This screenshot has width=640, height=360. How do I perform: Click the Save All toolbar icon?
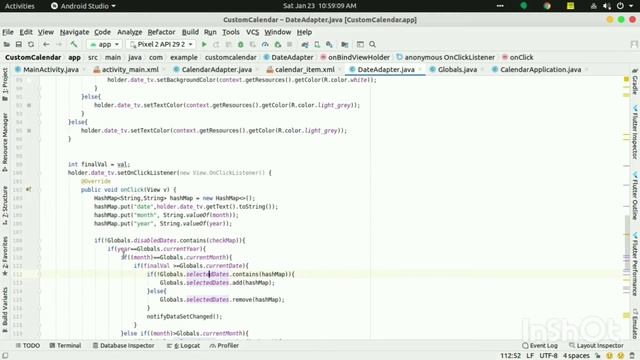[19, 44]
